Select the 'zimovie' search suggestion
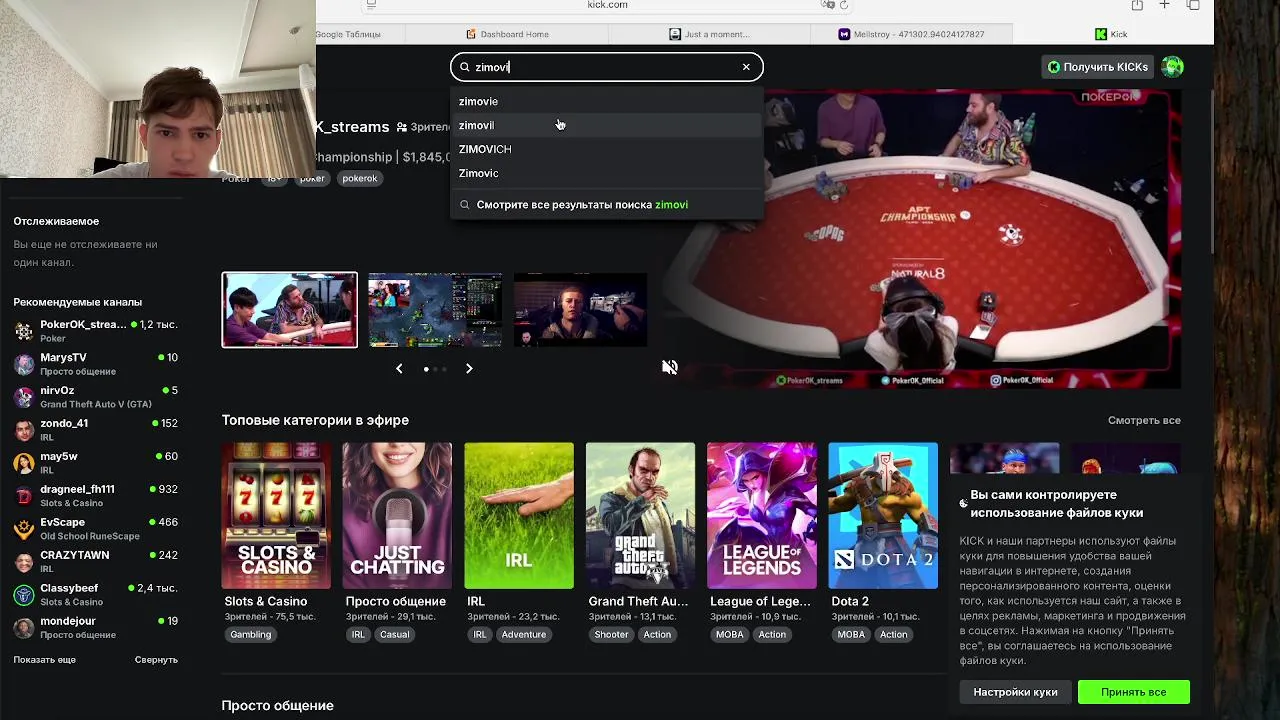Viewport: 1280px width, 720px height. click(x=606, y=101)
